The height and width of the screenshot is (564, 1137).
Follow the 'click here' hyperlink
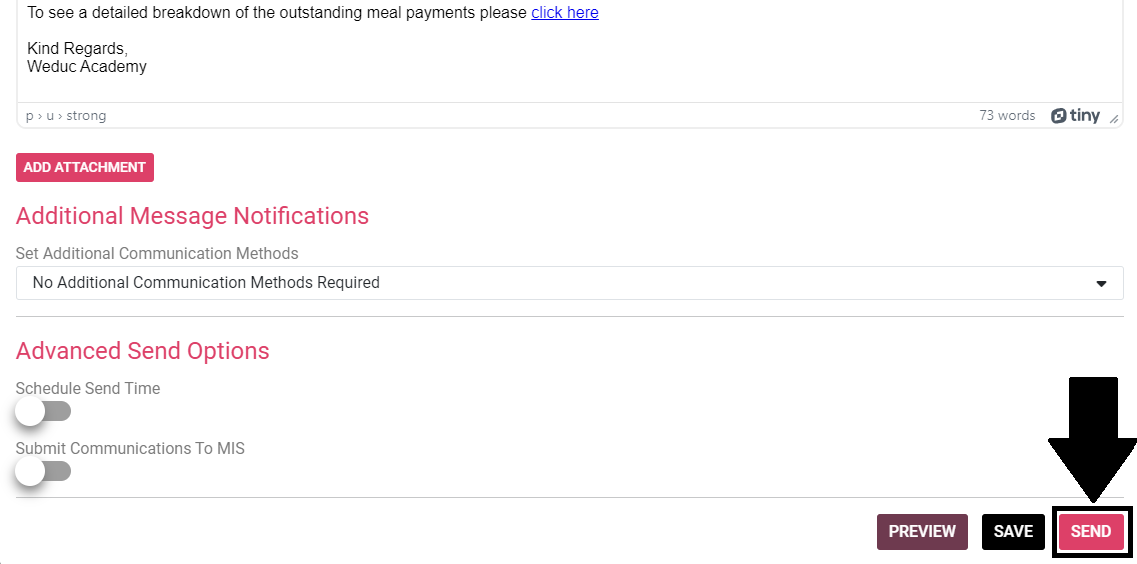(565, 13)
